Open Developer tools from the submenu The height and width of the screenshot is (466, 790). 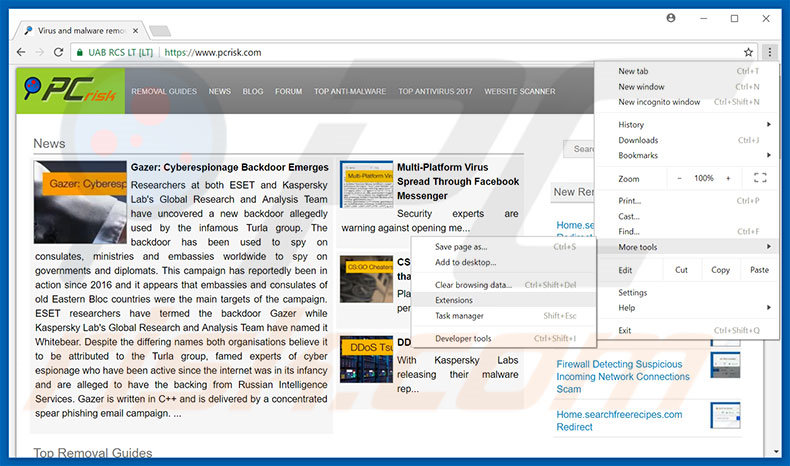pyautogui.click(x=504, y=338)
